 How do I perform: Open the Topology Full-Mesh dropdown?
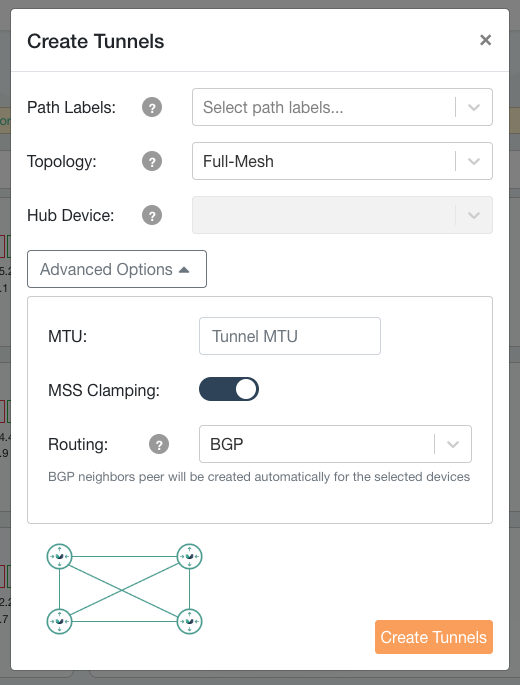click(342, 161)
